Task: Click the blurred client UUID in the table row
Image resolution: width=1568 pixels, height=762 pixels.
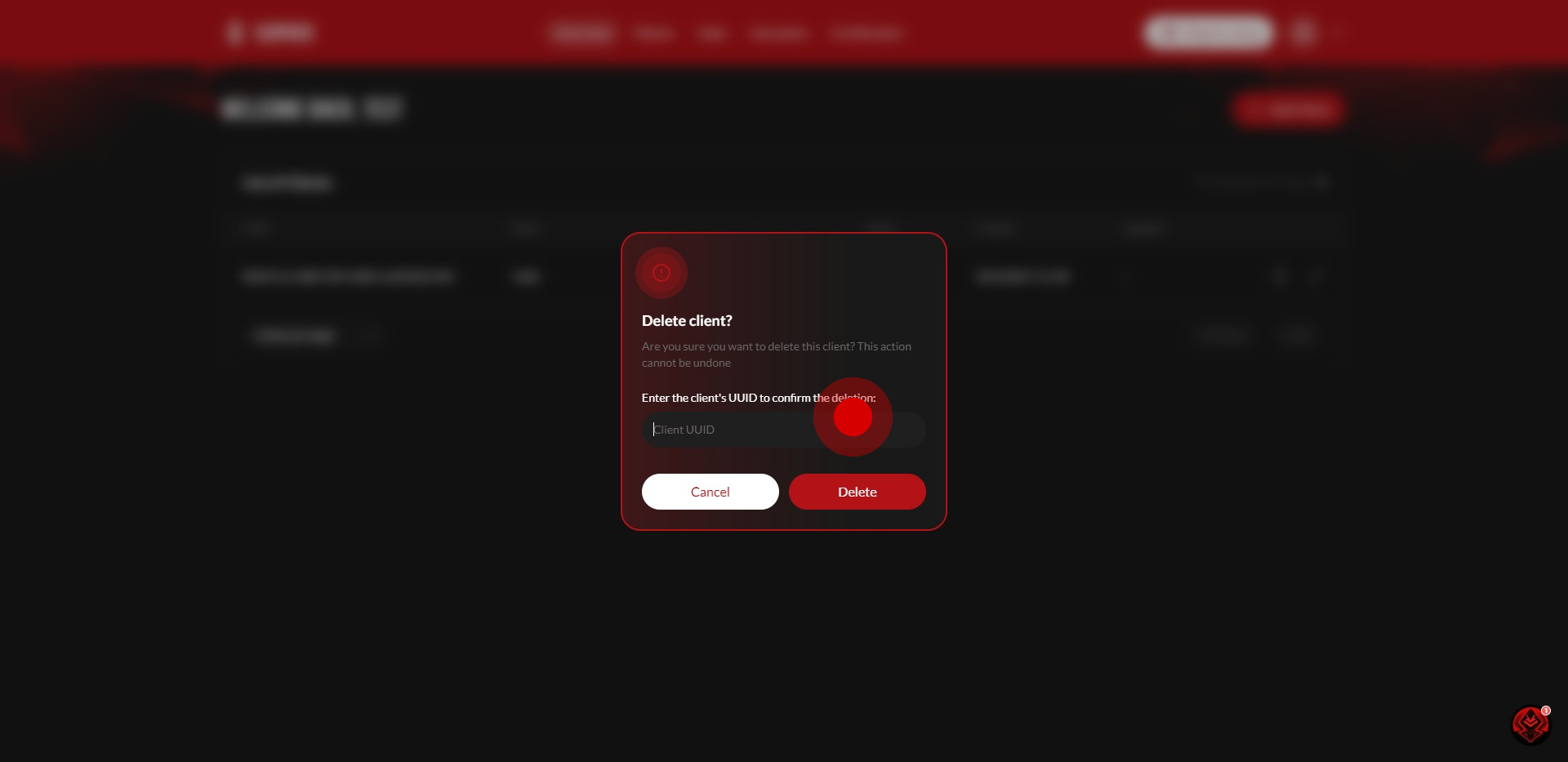Action: 349,277
